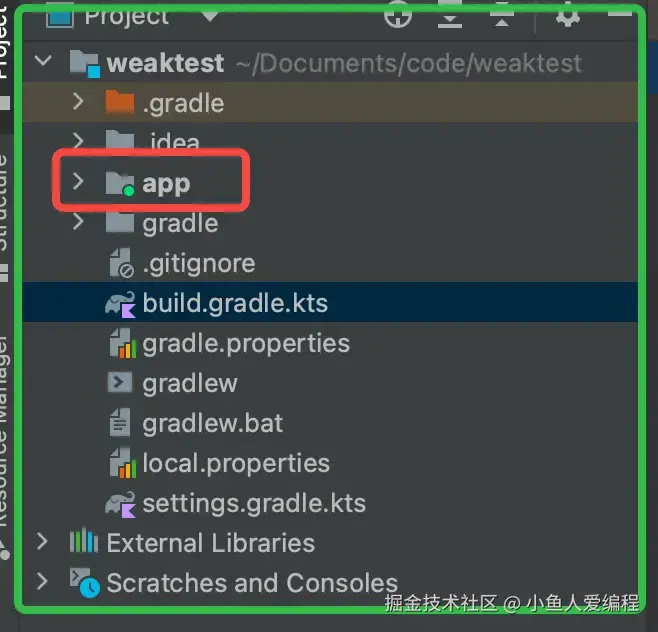Click the settings.gradle.kts Gradle icon
The height and width of the screenshot is (632, 658).
pos(120,503)
